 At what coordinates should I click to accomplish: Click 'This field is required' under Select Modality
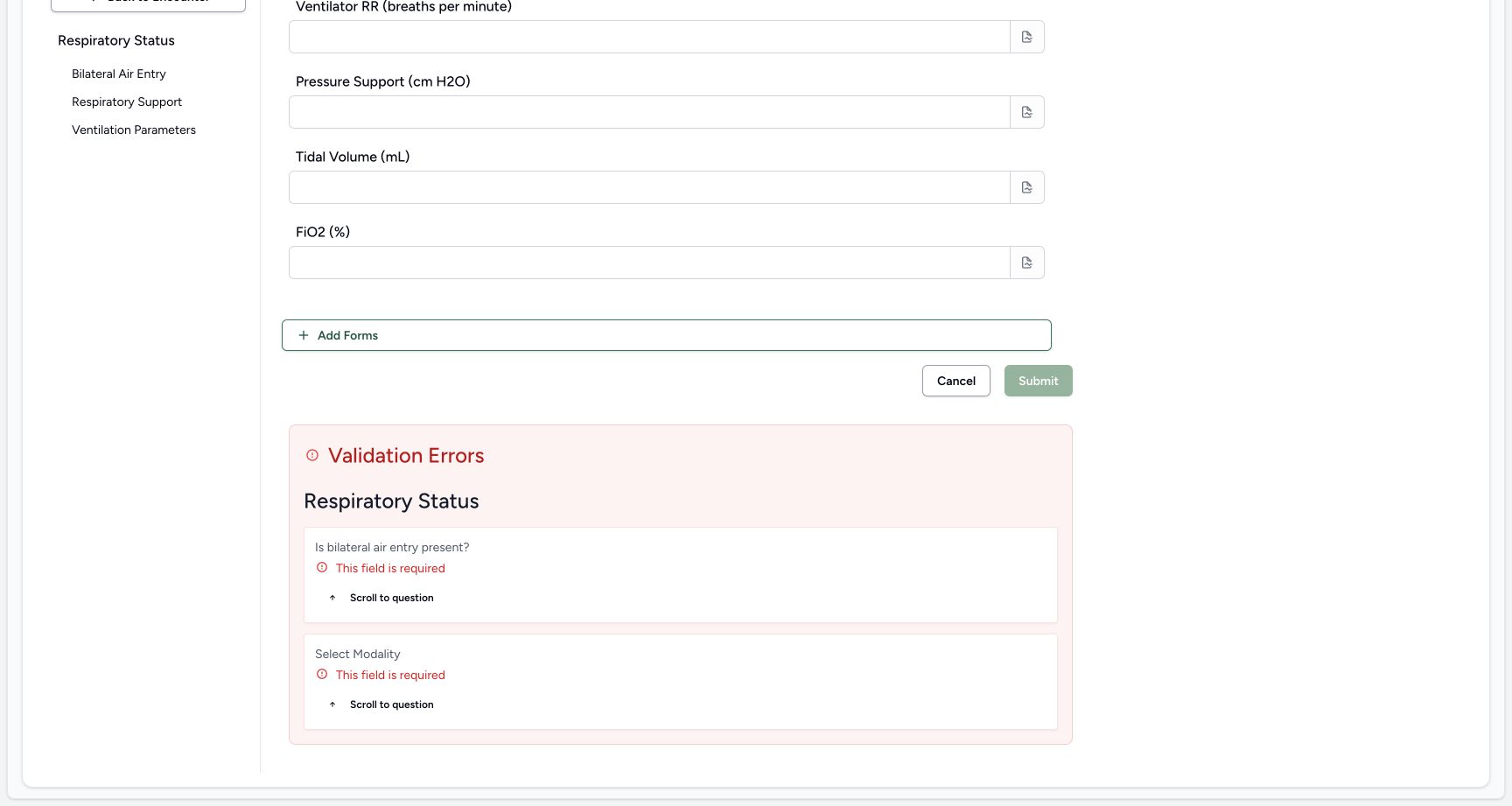click(x=390, y=675)
